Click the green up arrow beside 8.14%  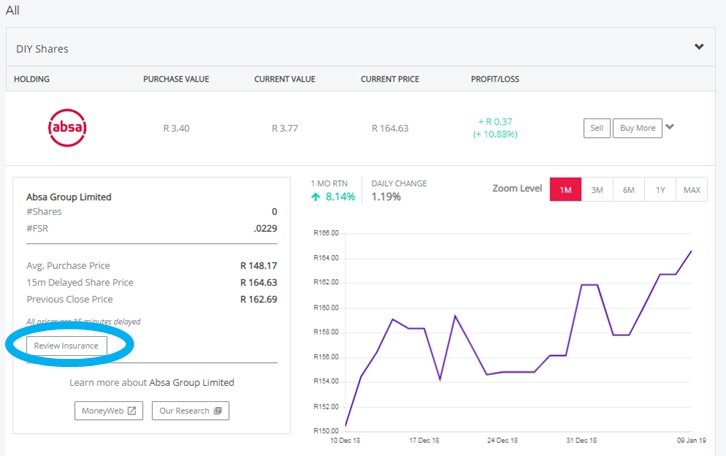pos(316,197)
